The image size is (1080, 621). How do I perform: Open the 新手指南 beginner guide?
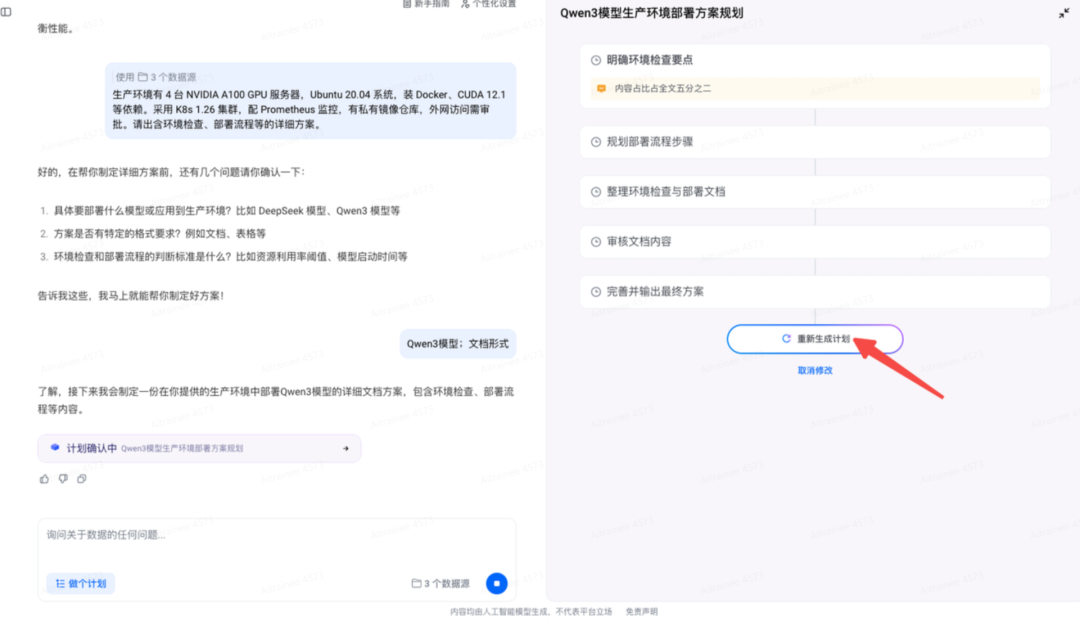(426, 4)
